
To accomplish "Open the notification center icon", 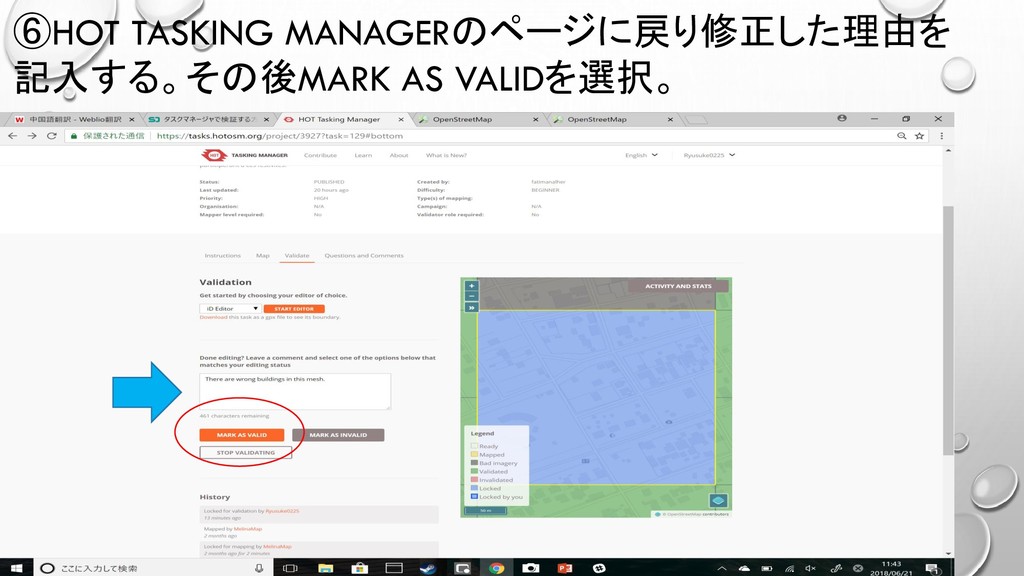I will (x=933, y=568).
